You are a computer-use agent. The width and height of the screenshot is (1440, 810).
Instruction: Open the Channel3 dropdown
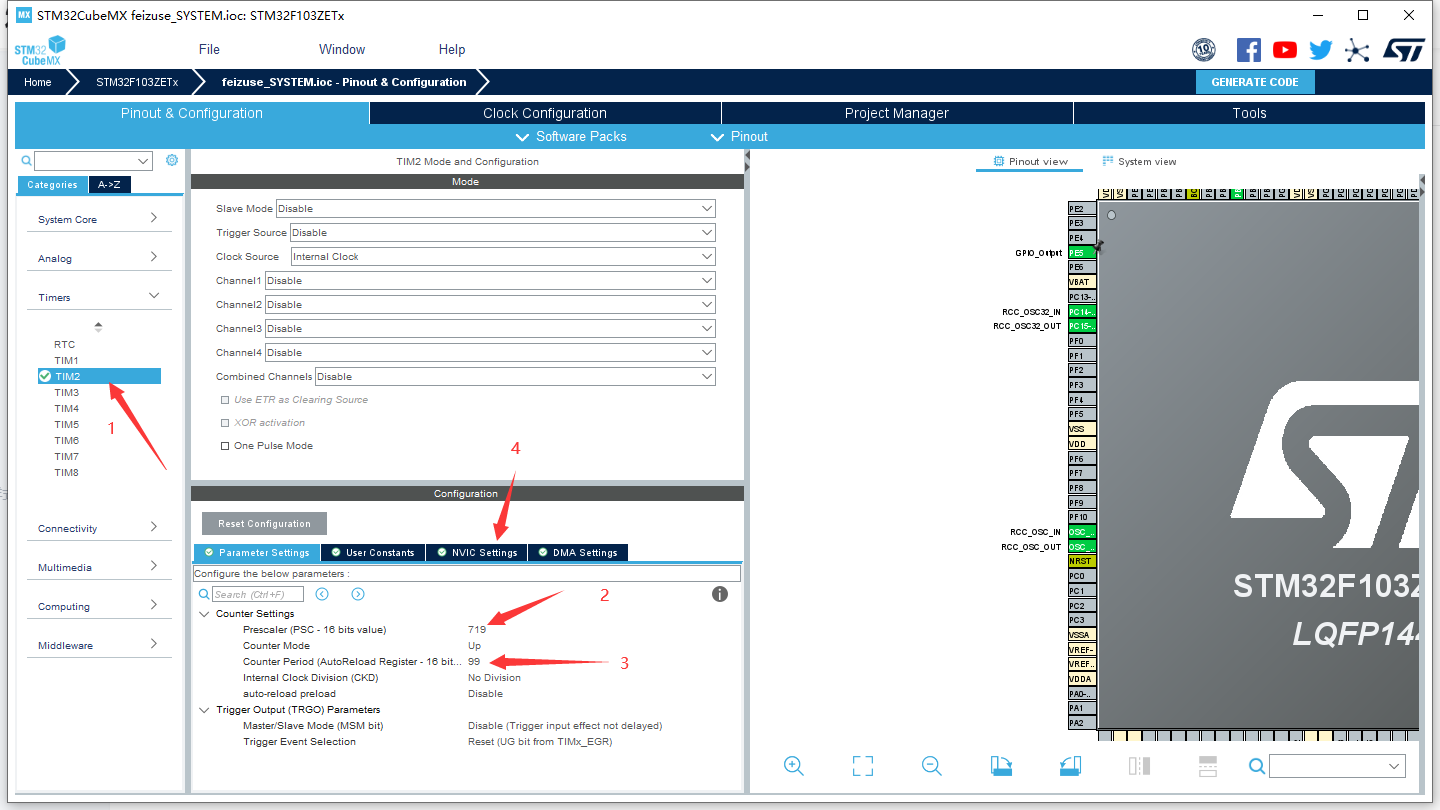tap(490, 329)
